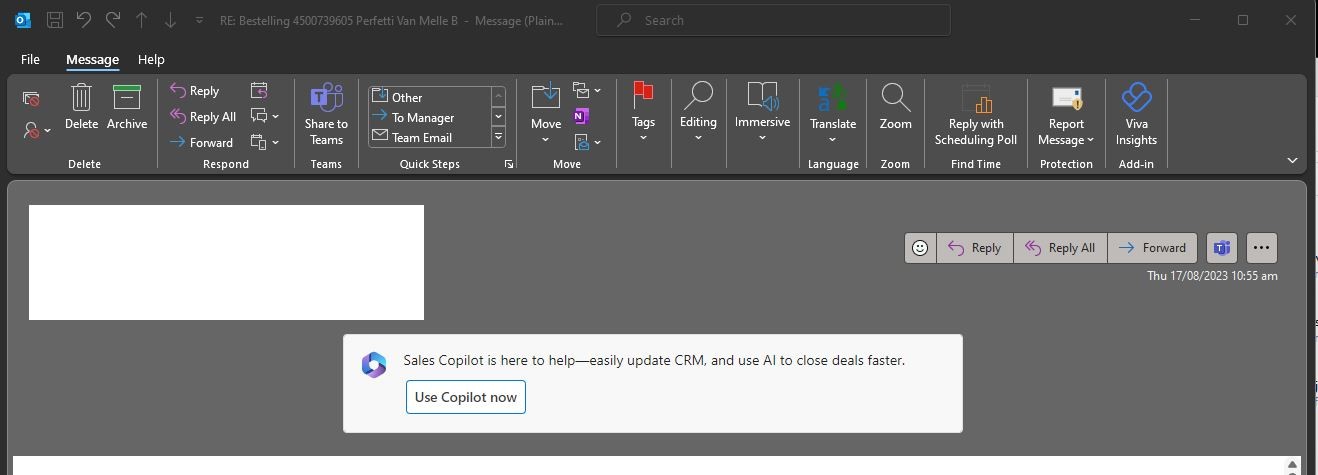Go to the previous item with up arrow
Viewport: 1318px width, 475px height.
(x=142, y=20)
